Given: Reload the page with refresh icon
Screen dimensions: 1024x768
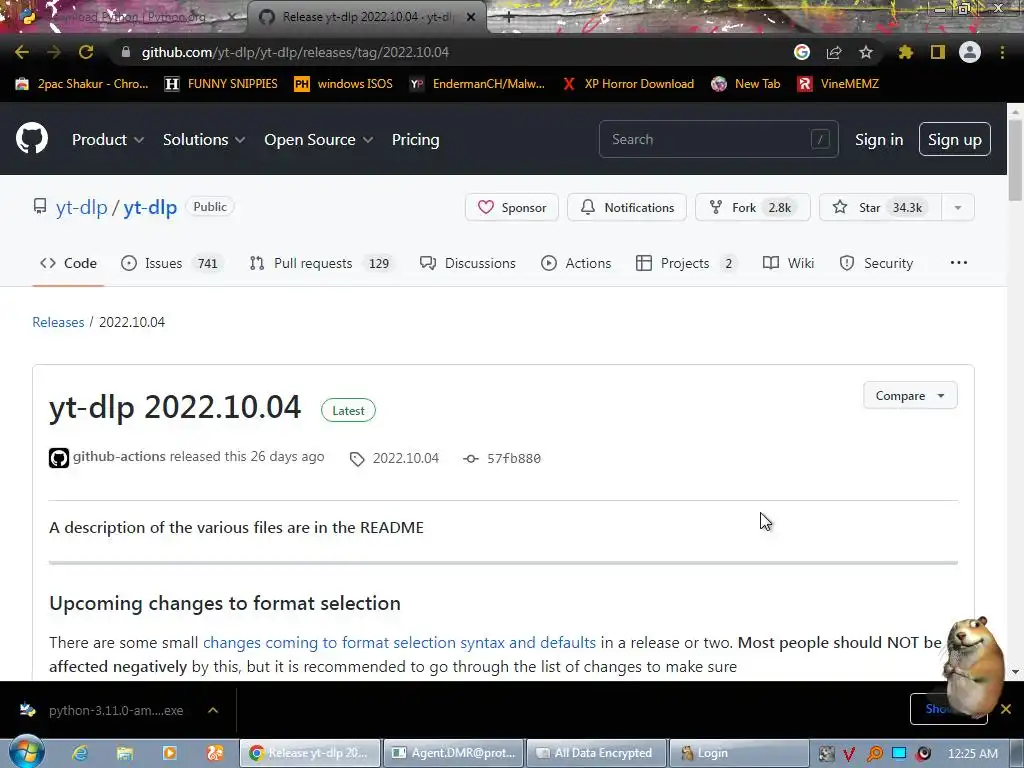Looking at the screenshot, I should coord(86,52).
